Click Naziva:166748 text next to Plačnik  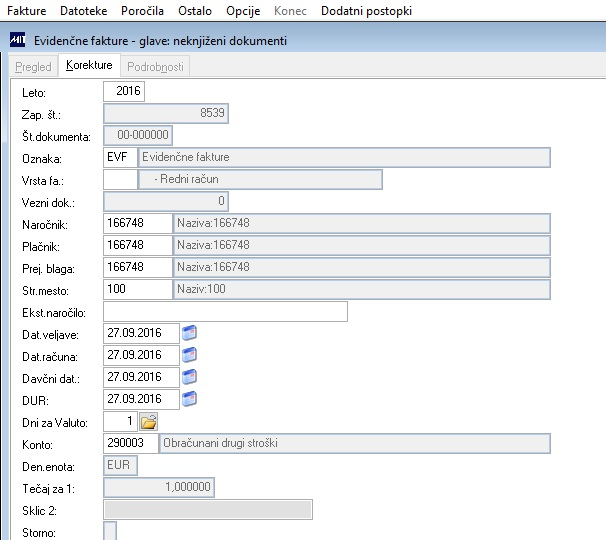click(213, 245)
